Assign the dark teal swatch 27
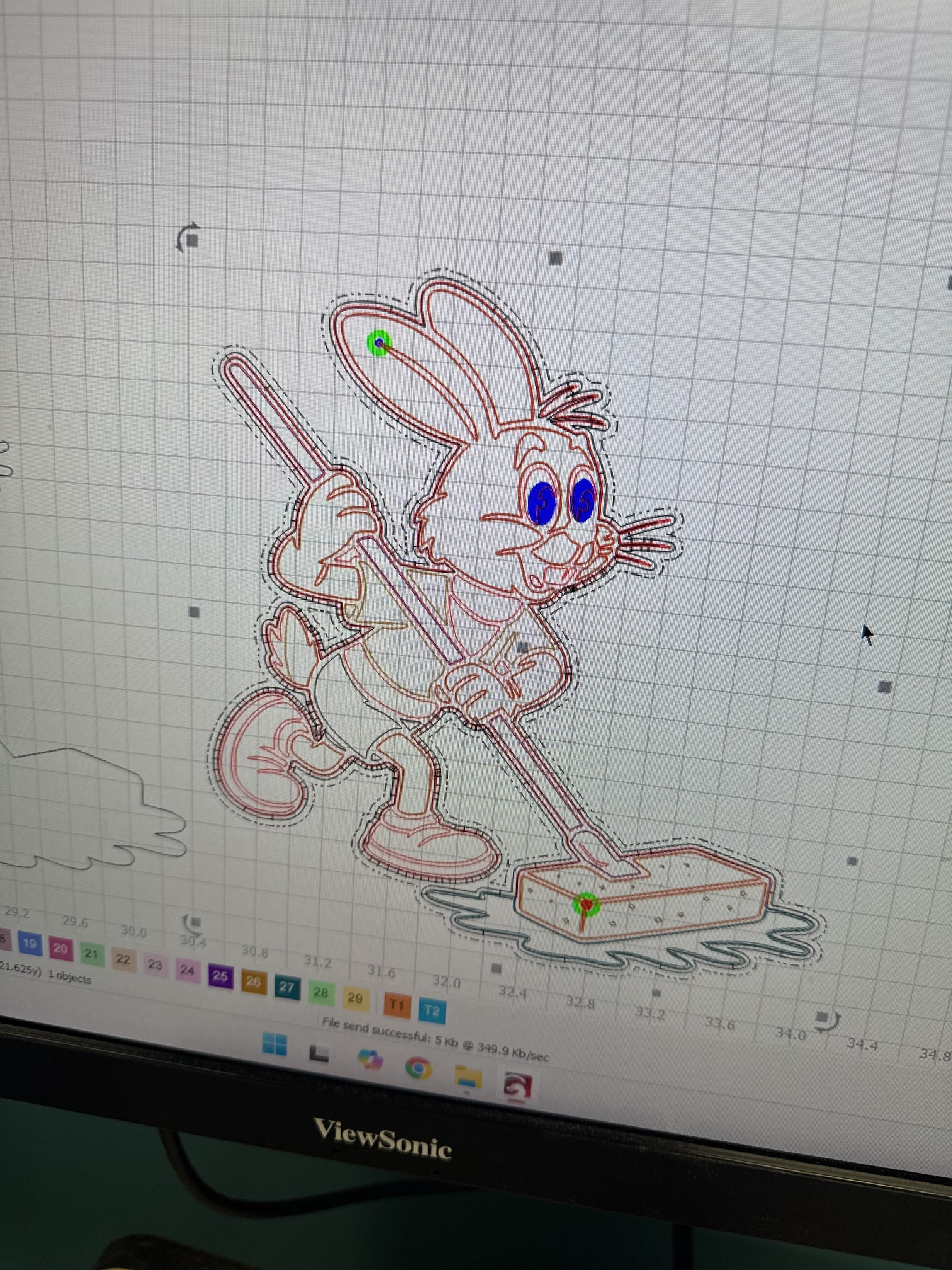 tap(286, 987)
